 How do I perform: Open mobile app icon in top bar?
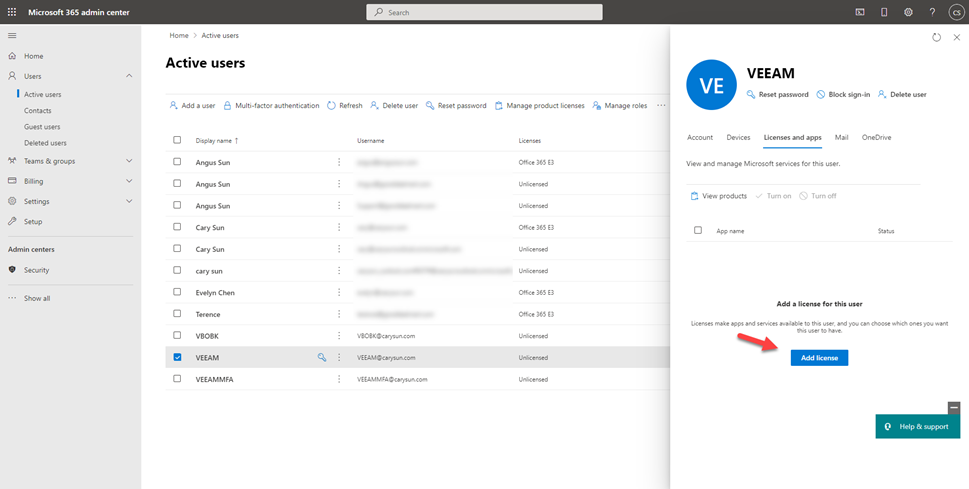884,12
